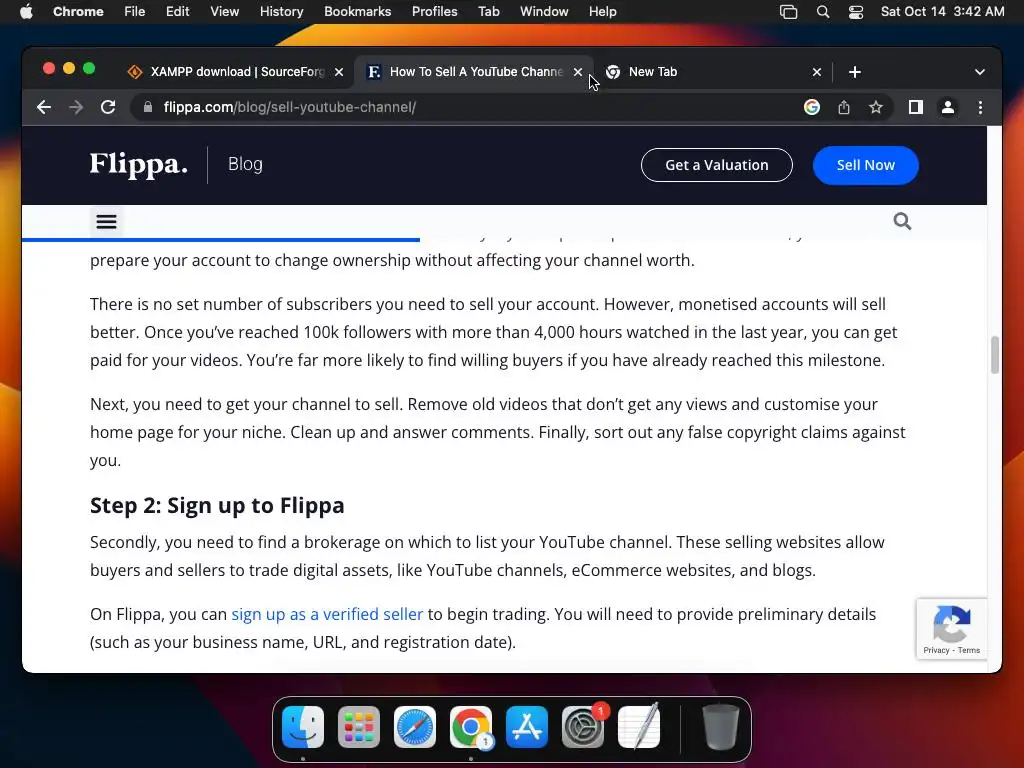The image size is (1024, 768).
Task: Click the Get a Valuation button
Action: click(x=716, y=165)
